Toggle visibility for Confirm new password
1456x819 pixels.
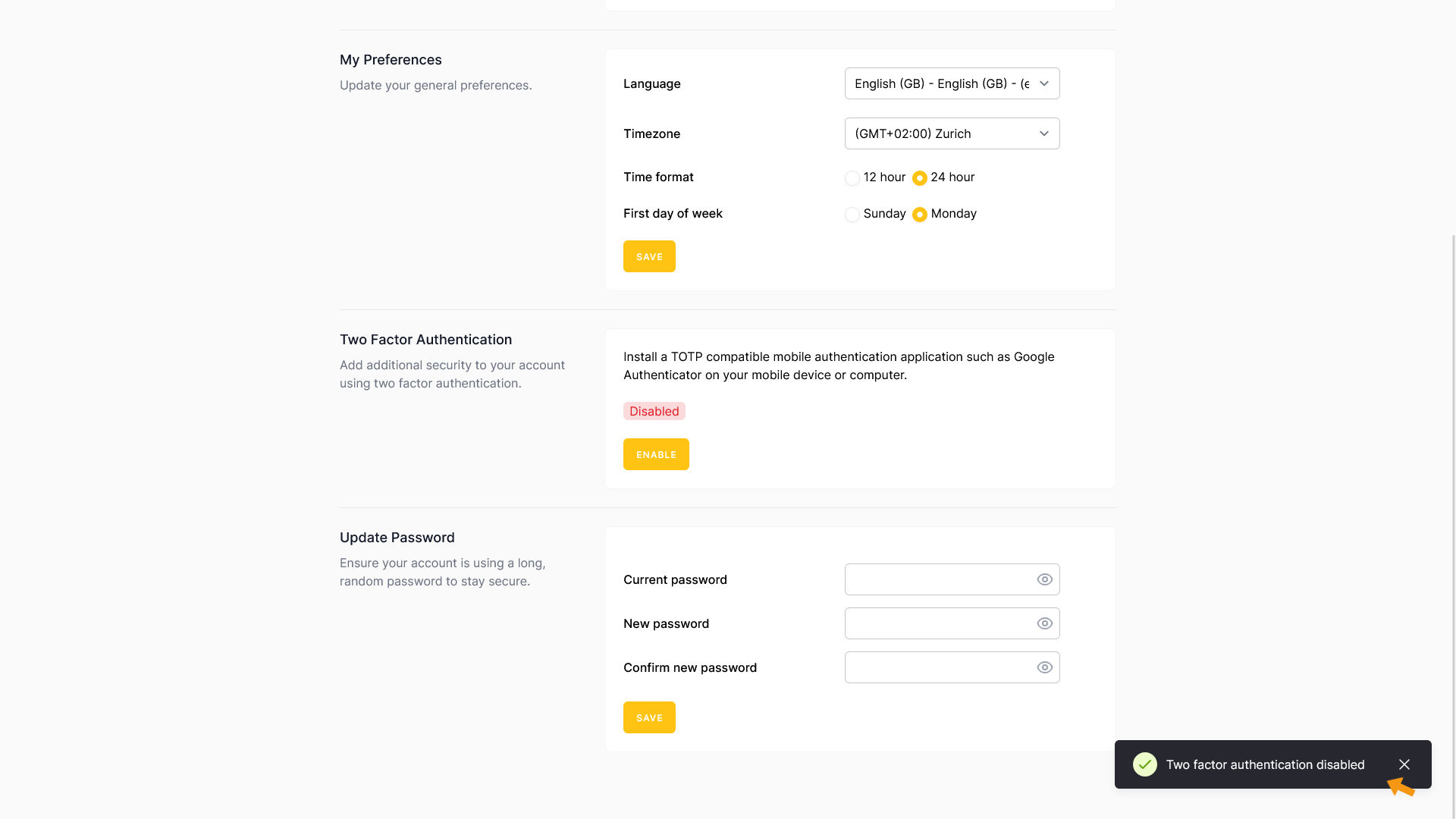pyautogui.click(x=1044, y=667)
